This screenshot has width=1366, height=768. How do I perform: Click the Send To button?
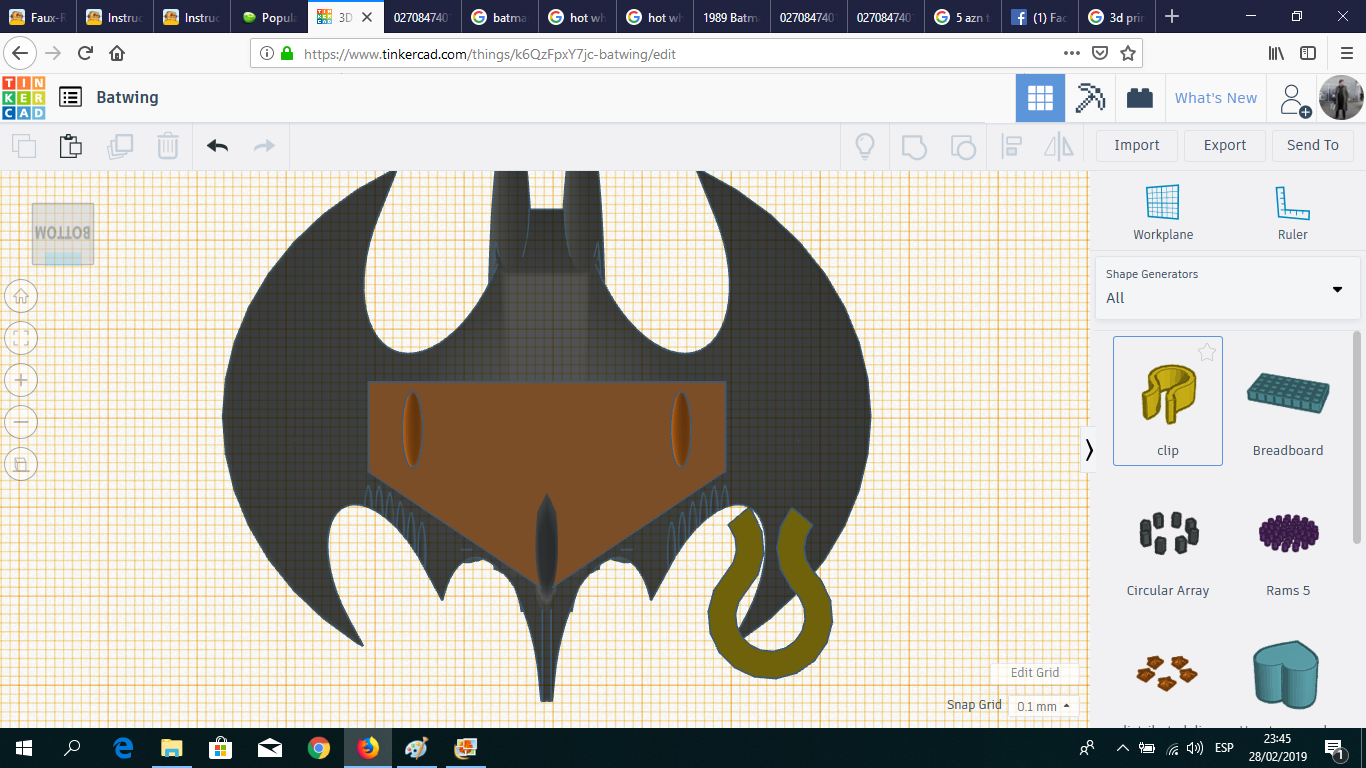(1313, 145)
